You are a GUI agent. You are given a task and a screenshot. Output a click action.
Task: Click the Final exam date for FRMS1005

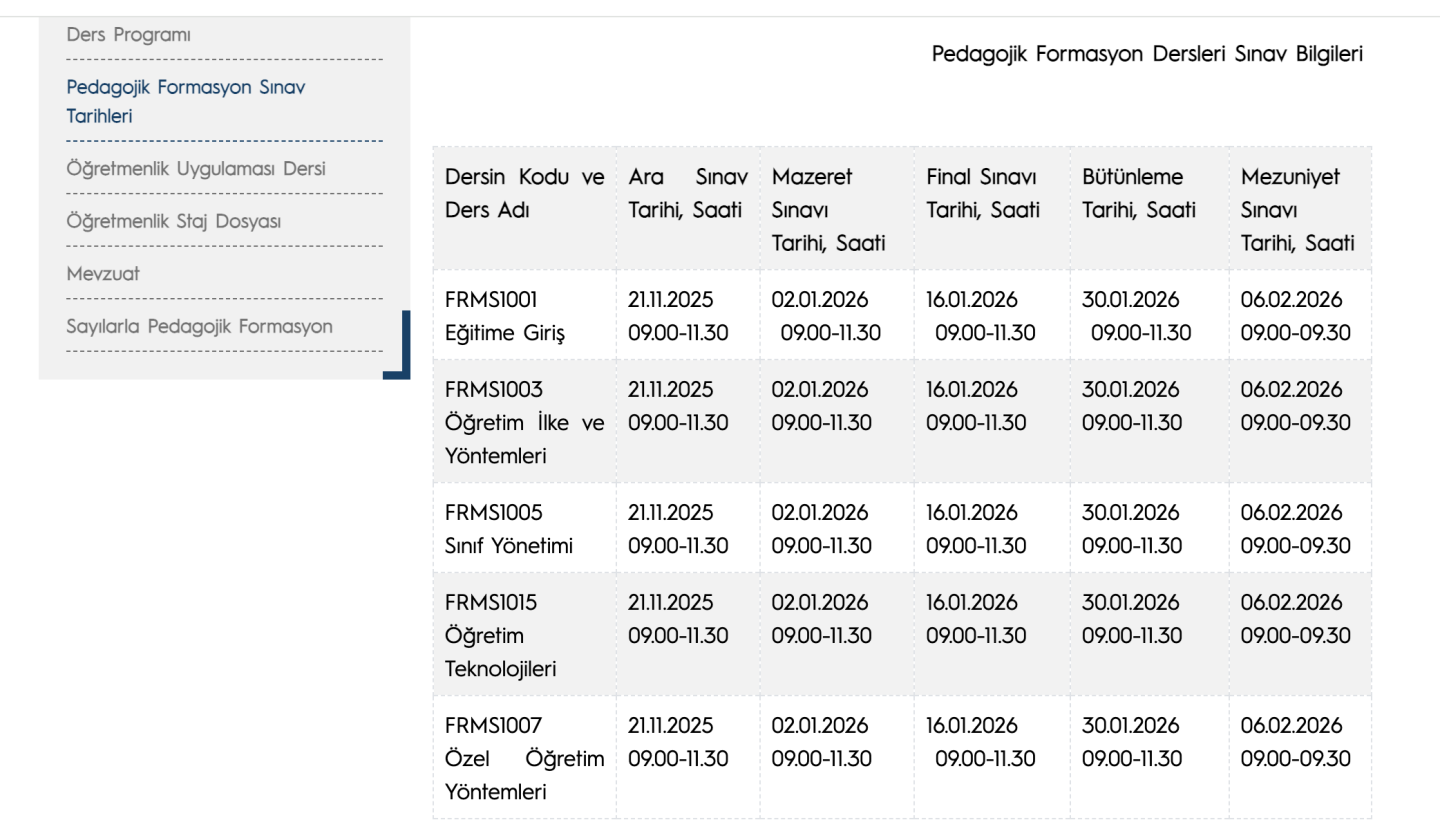[976, 529]
